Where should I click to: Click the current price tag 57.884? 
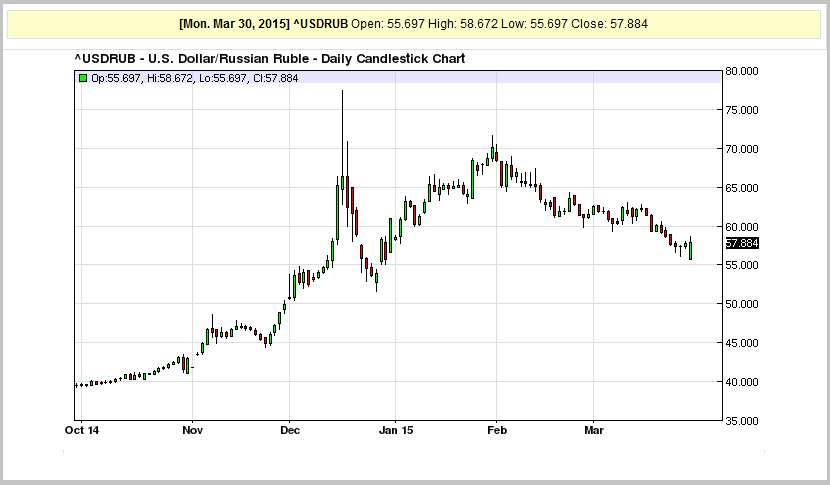(742, 243)
